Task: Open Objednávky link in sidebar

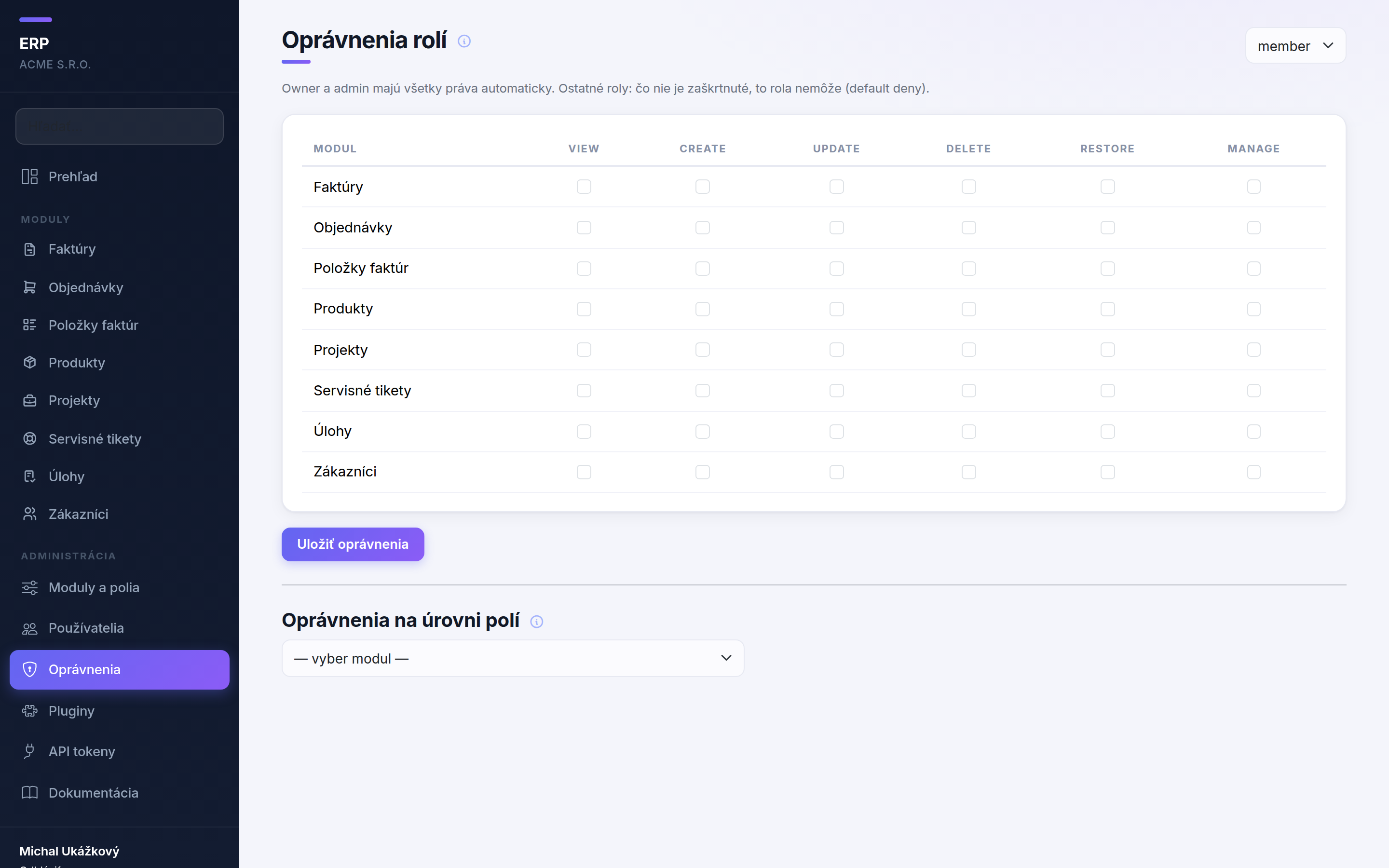Action: coord(120,287)
